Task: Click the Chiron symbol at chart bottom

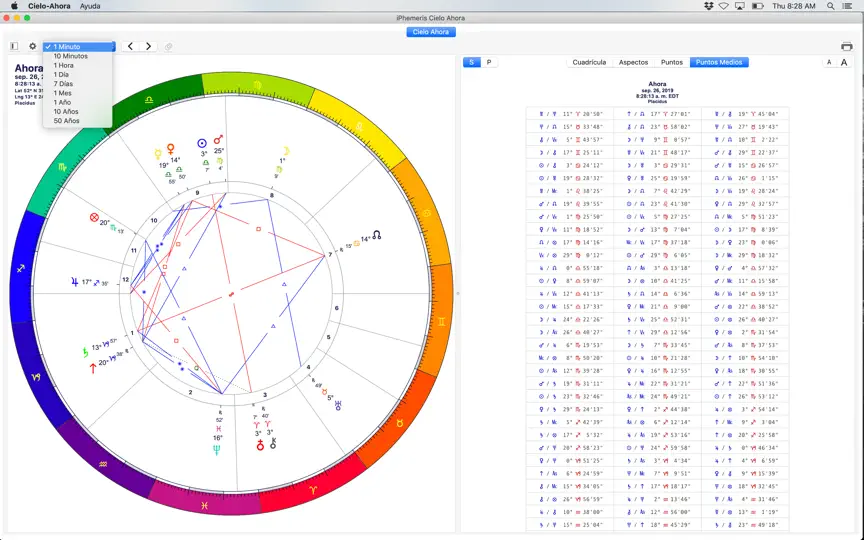Action: tap(273, 443)
